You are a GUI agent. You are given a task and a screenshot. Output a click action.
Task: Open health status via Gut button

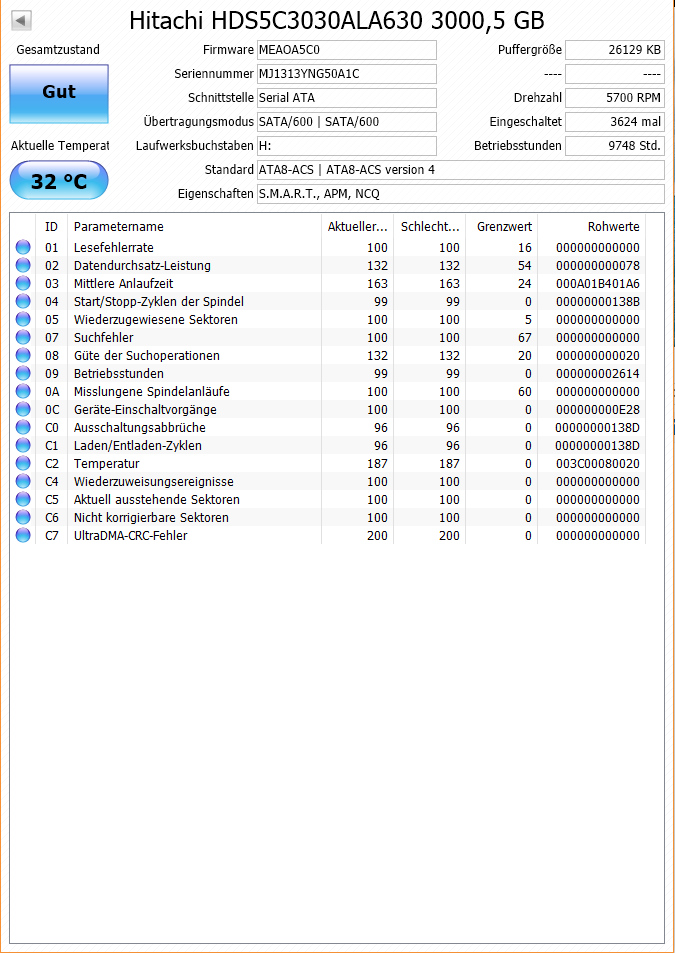point(59,94)
